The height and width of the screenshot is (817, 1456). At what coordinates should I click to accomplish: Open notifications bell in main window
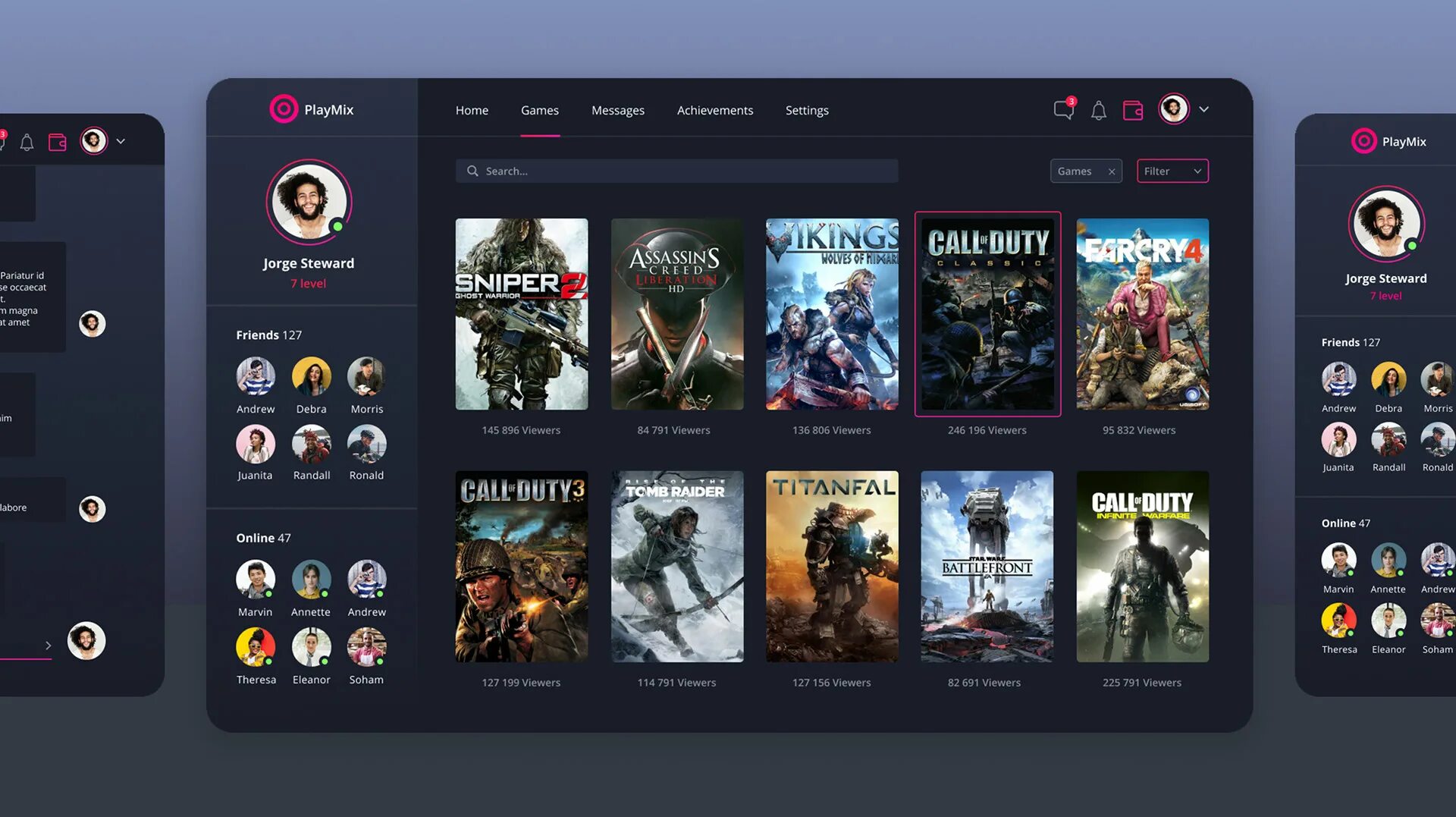pos(1098,111)
